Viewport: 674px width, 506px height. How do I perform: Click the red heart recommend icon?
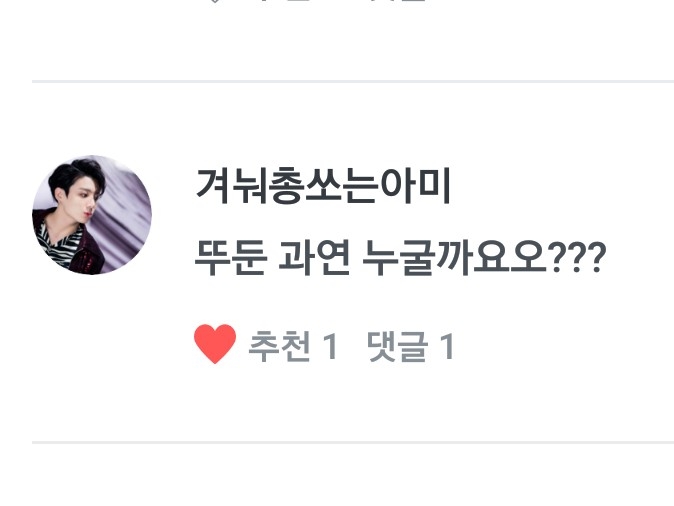point(215,344)
